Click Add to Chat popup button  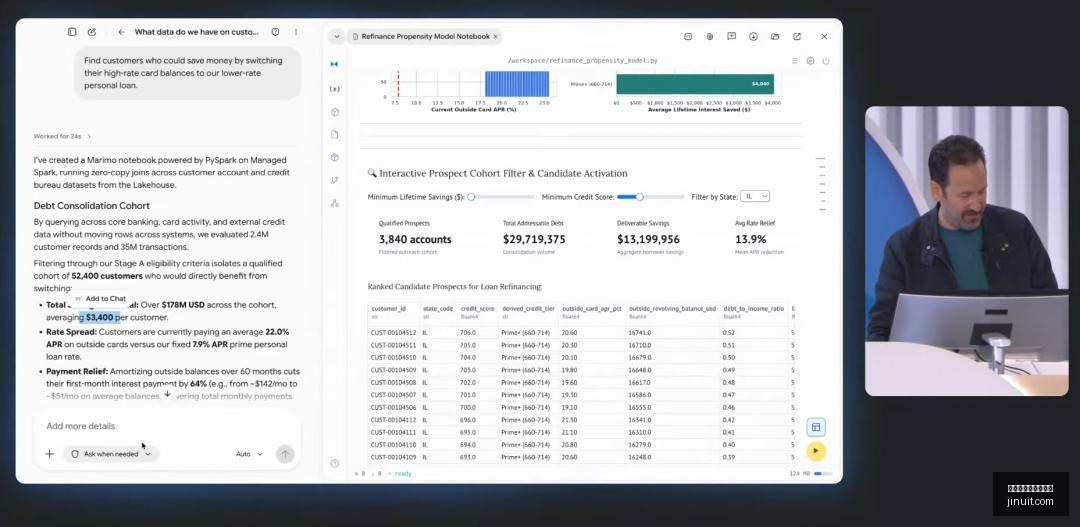[x=101, y=299]
